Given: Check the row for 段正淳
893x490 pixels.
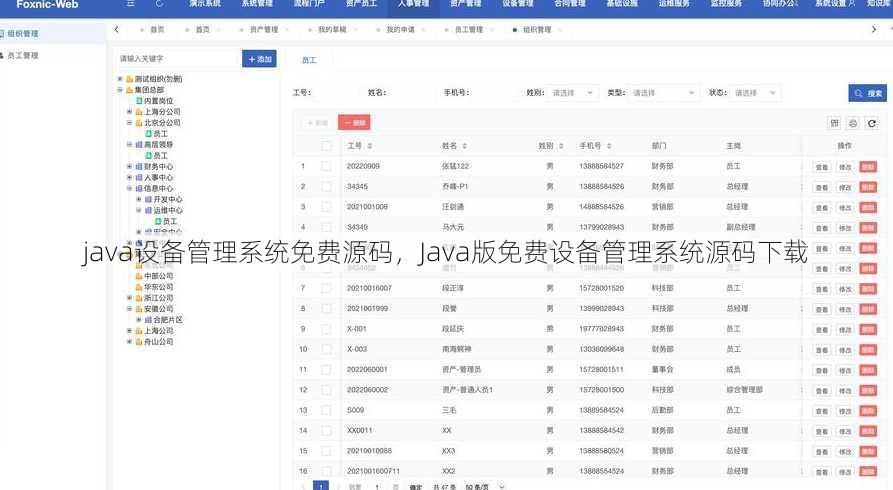Looking at the screenshot, I should (x=326, y=288).
